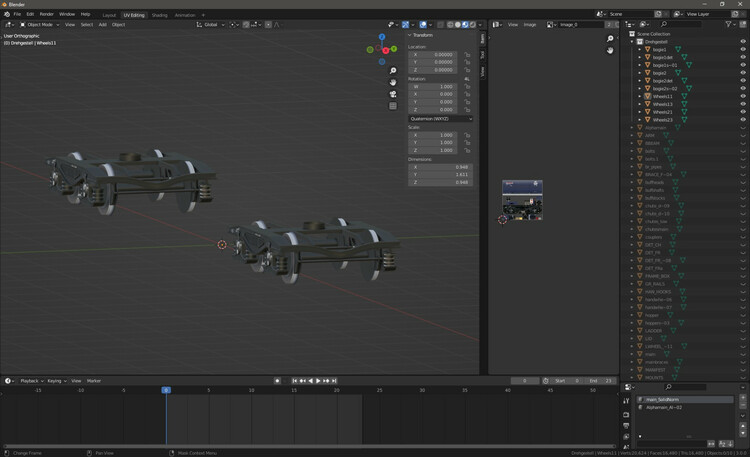Image resolution: width=750 pixels, height=457 pixels.
Task: Toggle X-ray display in viewport header
Action: [441, 24]
